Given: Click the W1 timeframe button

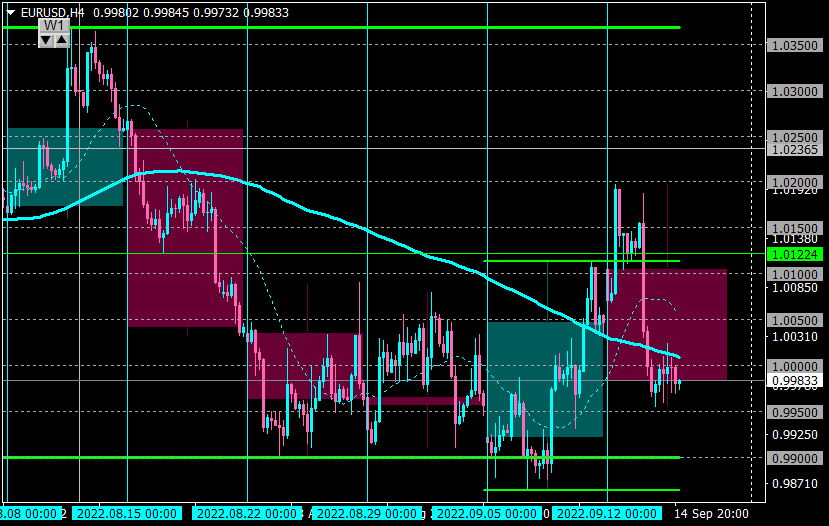Looking at the screenshot, I should (x=54, y=26).
